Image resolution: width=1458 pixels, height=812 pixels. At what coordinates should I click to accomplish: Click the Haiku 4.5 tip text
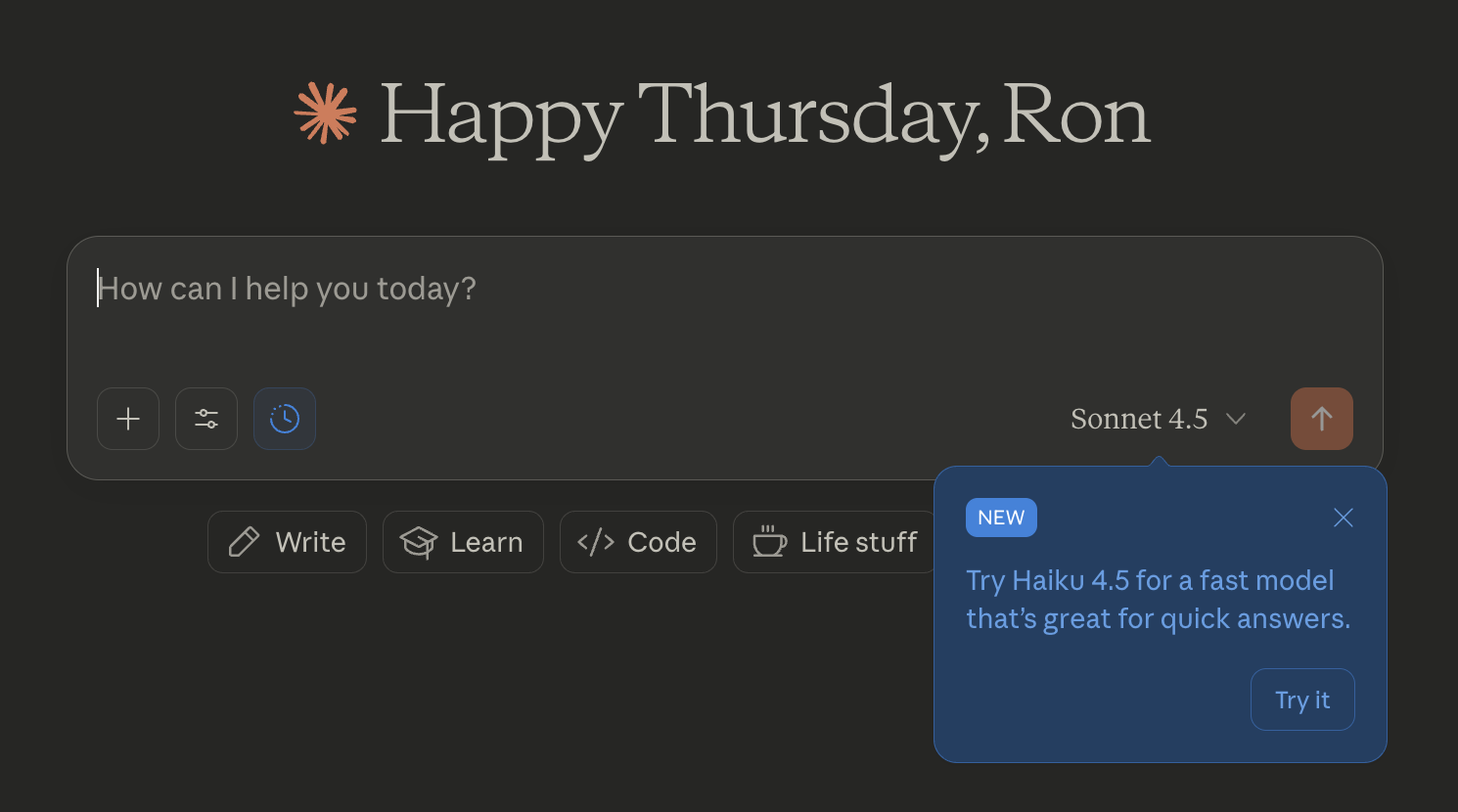pos(1158,600)
